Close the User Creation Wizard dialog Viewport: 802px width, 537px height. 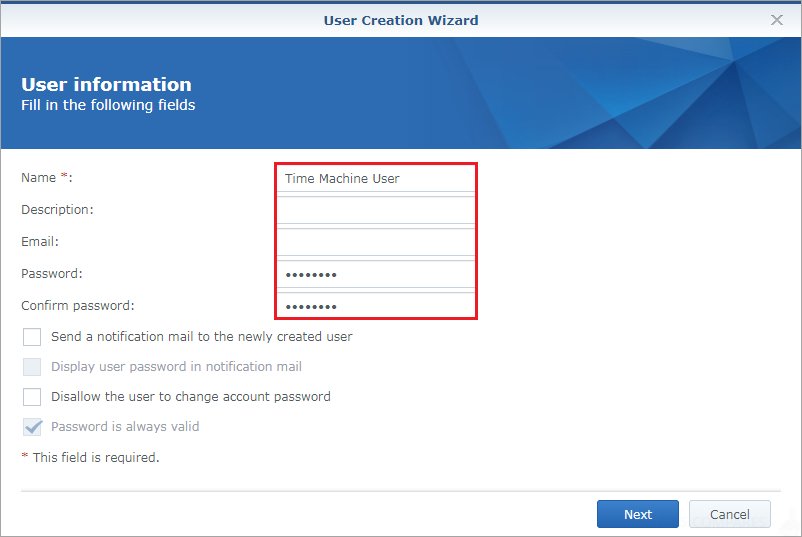pyautogui.click(x=776, y=20)
